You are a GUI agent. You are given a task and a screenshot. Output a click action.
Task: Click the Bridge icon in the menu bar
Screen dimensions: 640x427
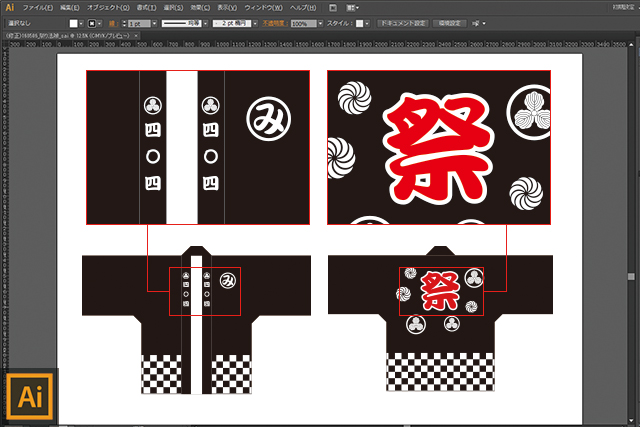click(x=332, y=7)
